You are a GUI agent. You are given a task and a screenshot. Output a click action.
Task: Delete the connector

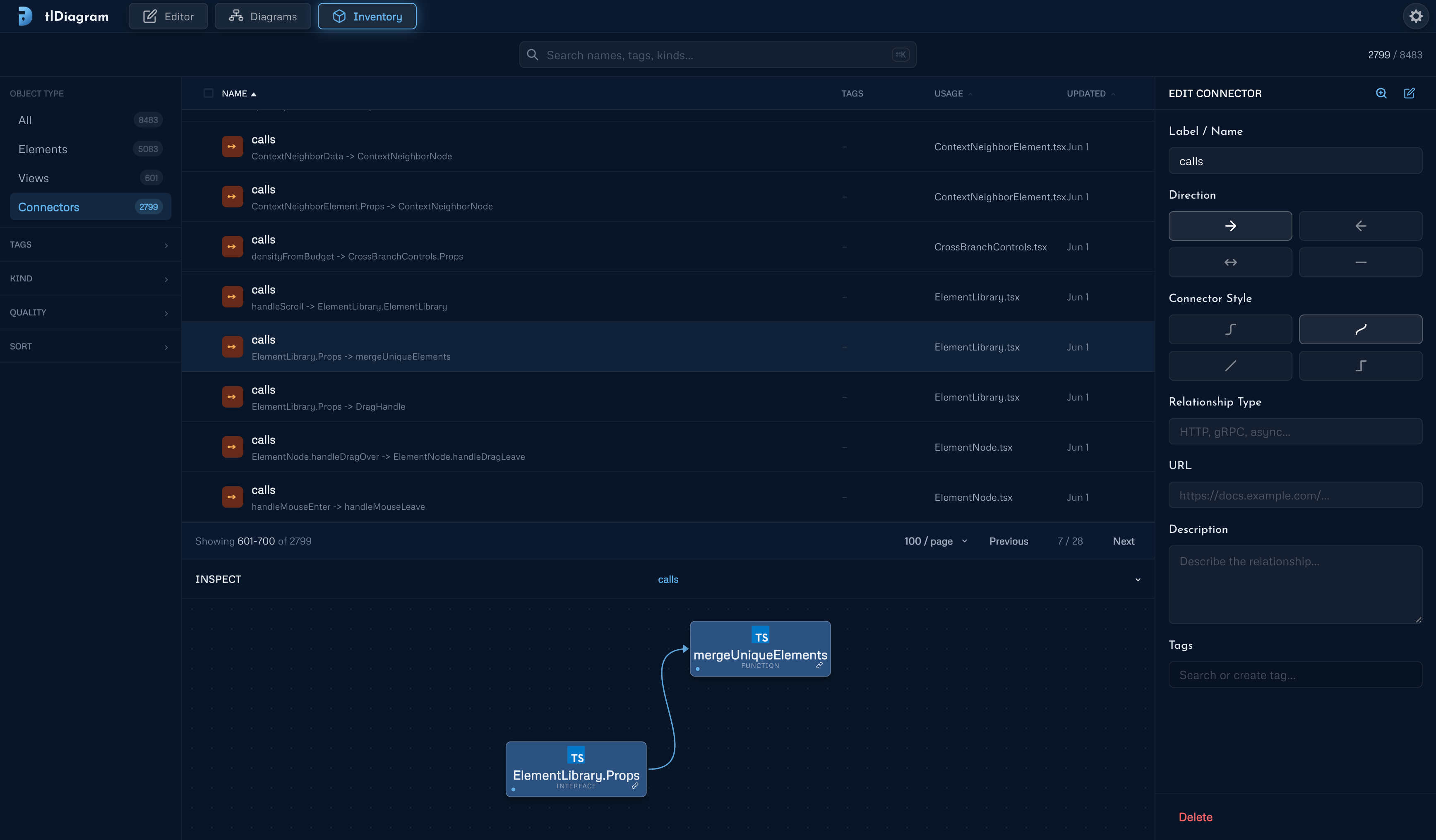click(x=1195, y=817)
